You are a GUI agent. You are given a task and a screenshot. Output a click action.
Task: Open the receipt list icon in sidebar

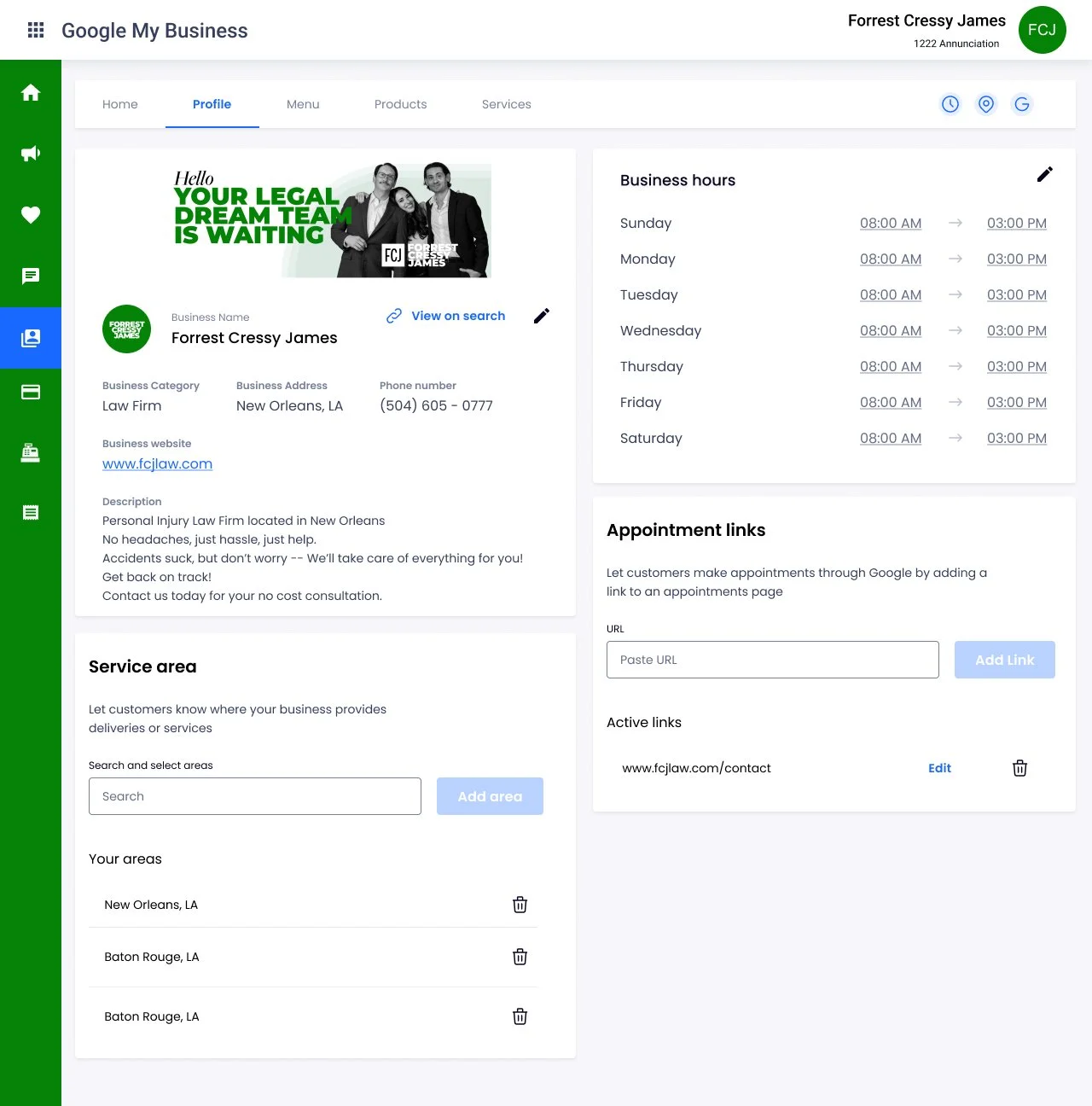(31, 512)
